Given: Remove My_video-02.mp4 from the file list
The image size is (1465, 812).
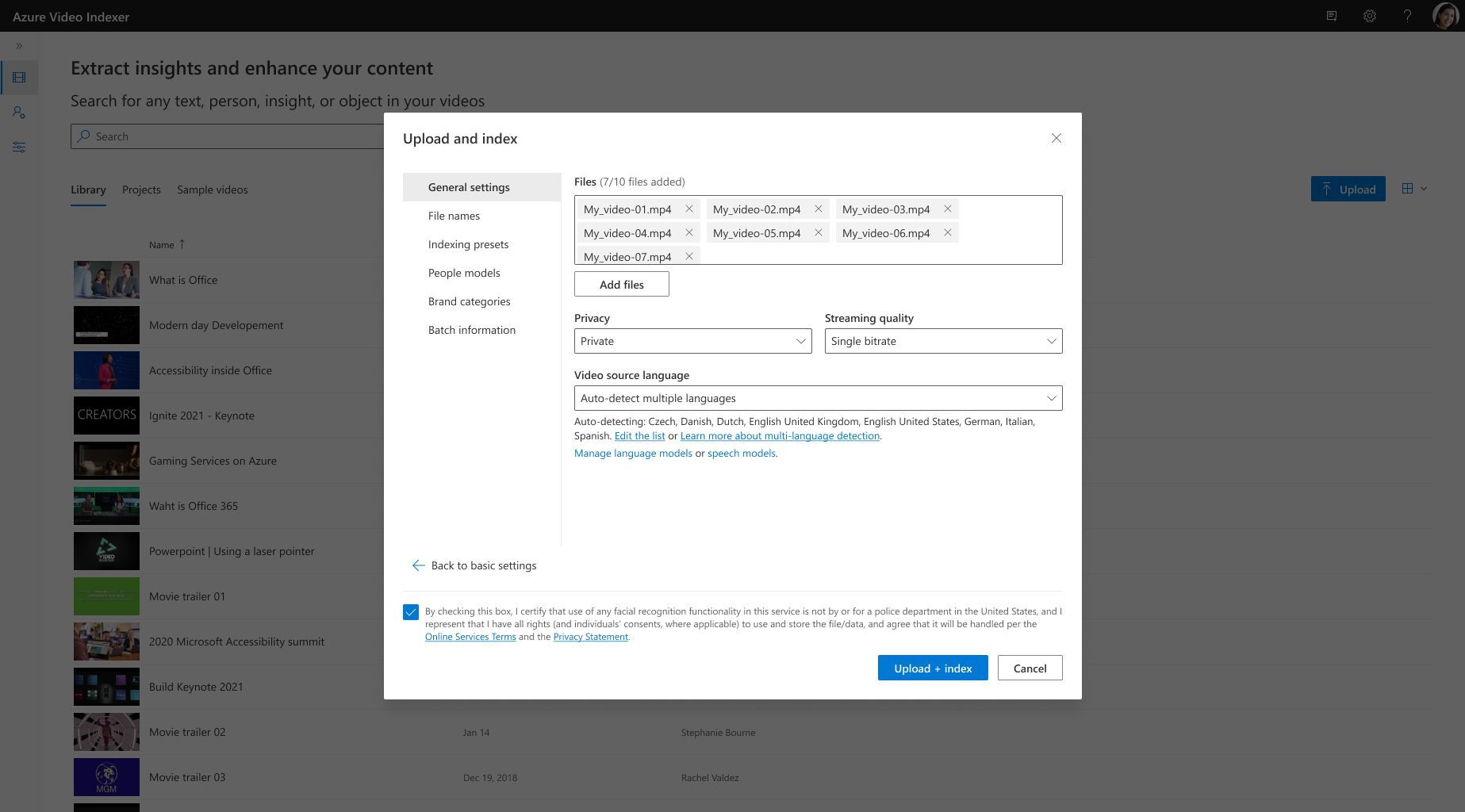Looking at the screenshot, I should (819, 209).
